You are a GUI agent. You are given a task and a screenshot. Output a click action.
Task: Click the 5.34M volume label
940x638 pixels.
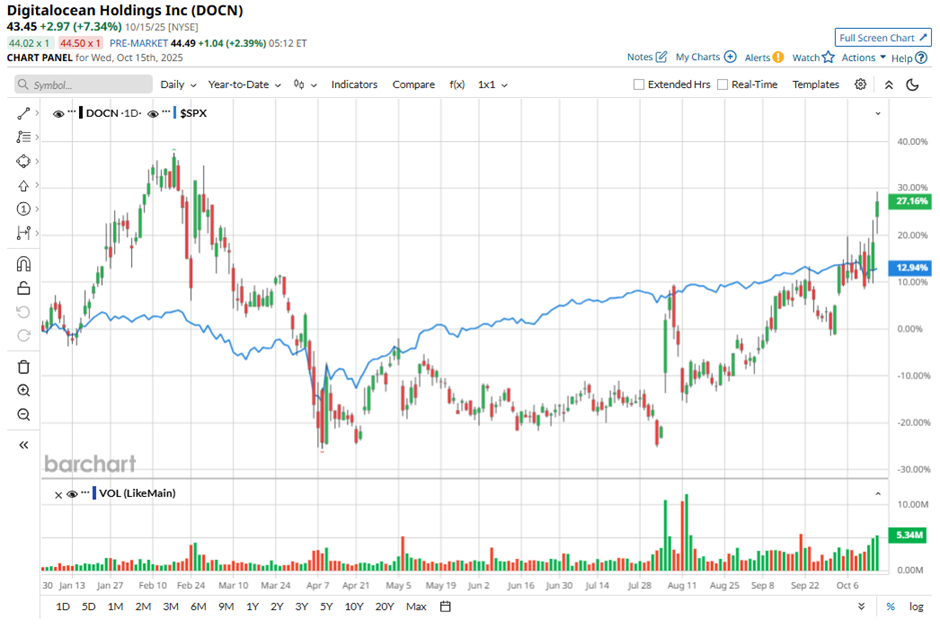pyautogui.click(x=910, y=535)
